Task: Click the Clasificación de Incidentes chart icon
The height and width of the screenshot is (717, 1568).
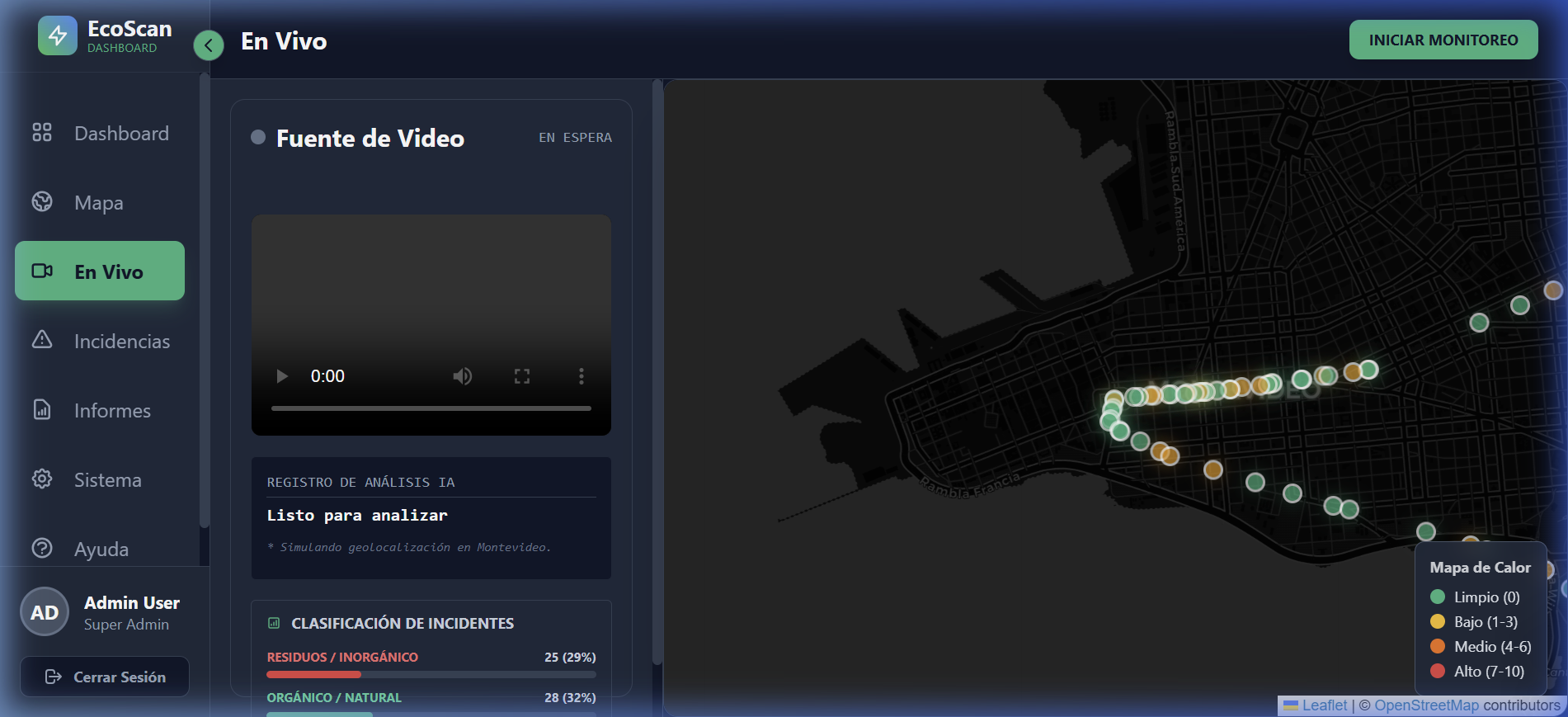Action: tap(274, 623)
